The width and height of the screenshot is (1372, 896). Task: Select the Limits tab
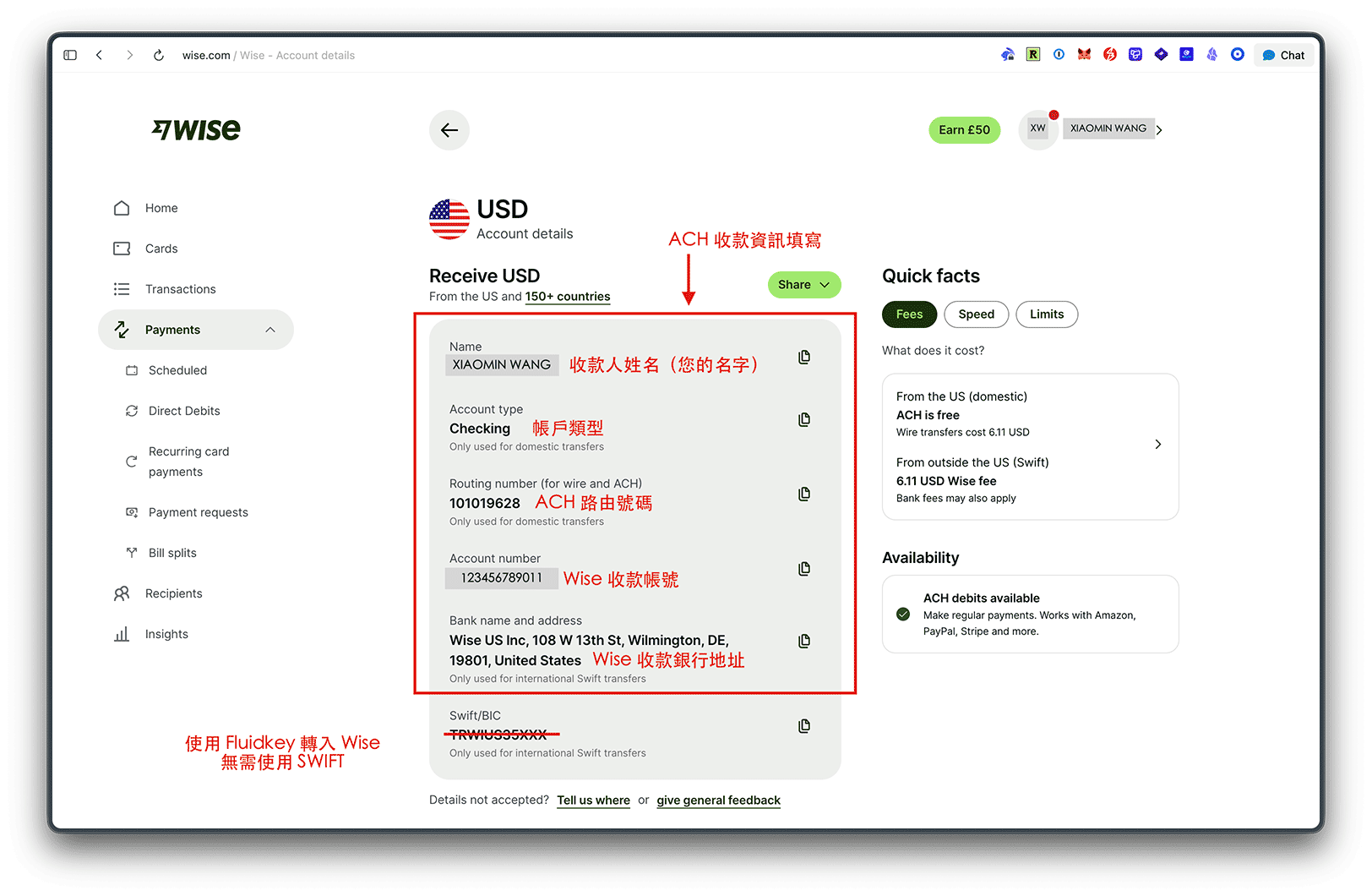point(1047,314)
